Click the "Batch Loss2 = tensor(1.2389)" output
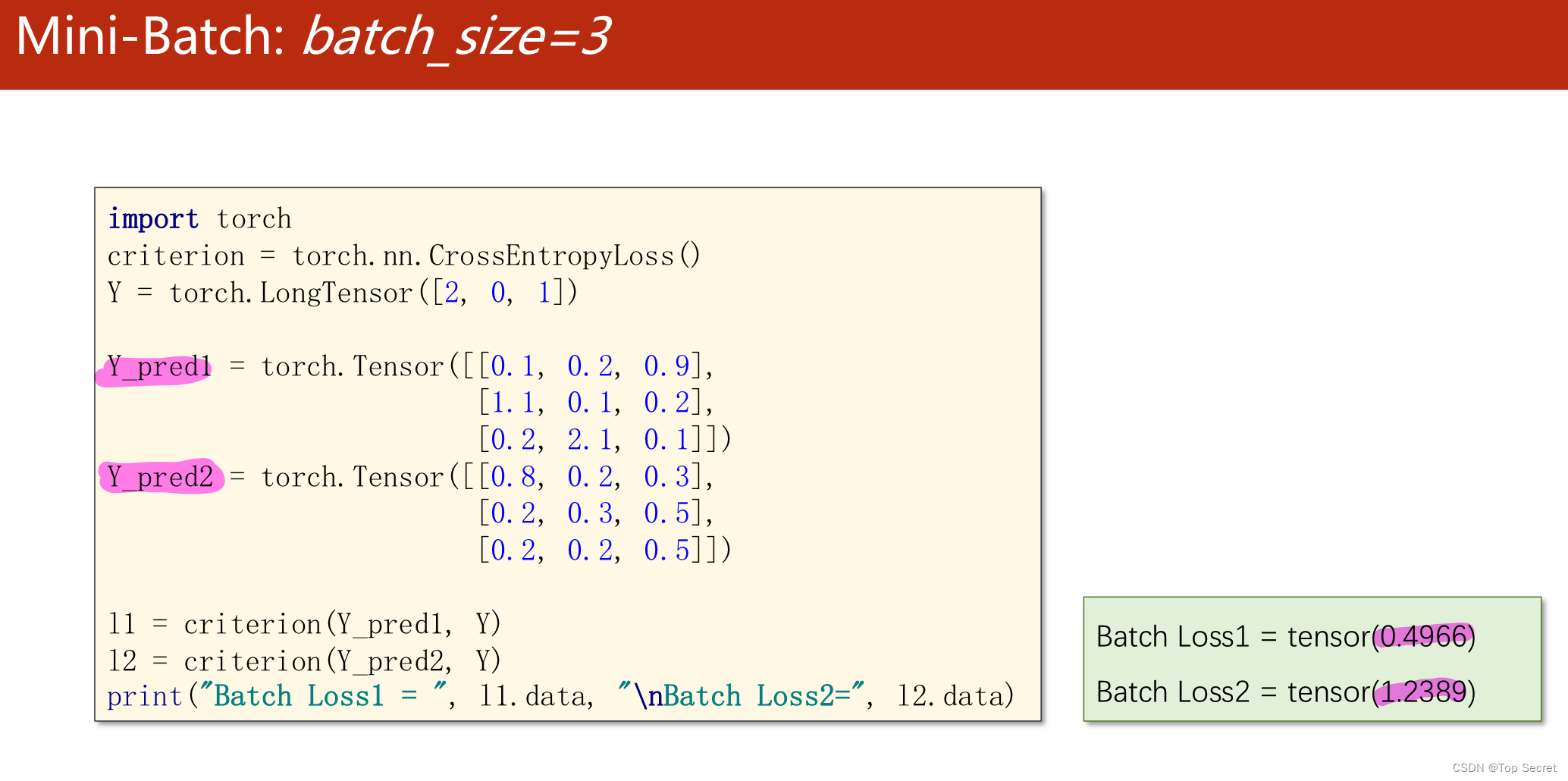The image size is (1568, 781). tap(1286, 692)
